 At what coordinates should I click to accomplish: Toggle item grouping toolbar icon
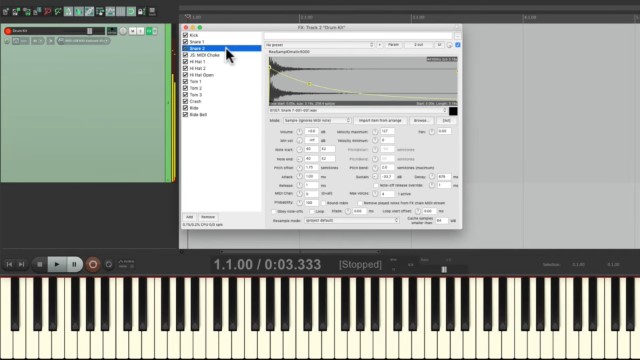click(89, 11)
